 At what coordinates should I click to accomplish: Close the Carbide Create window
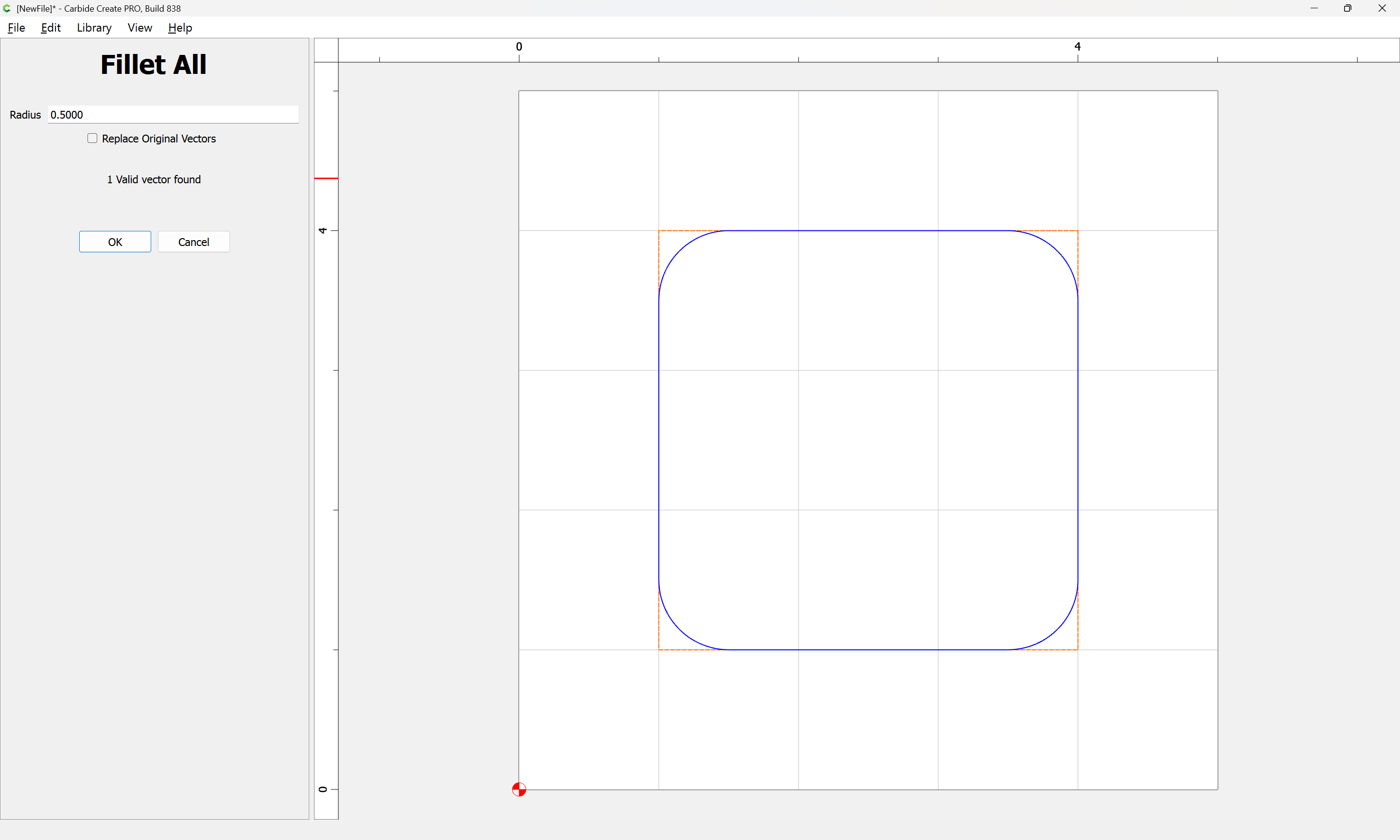1382,8
